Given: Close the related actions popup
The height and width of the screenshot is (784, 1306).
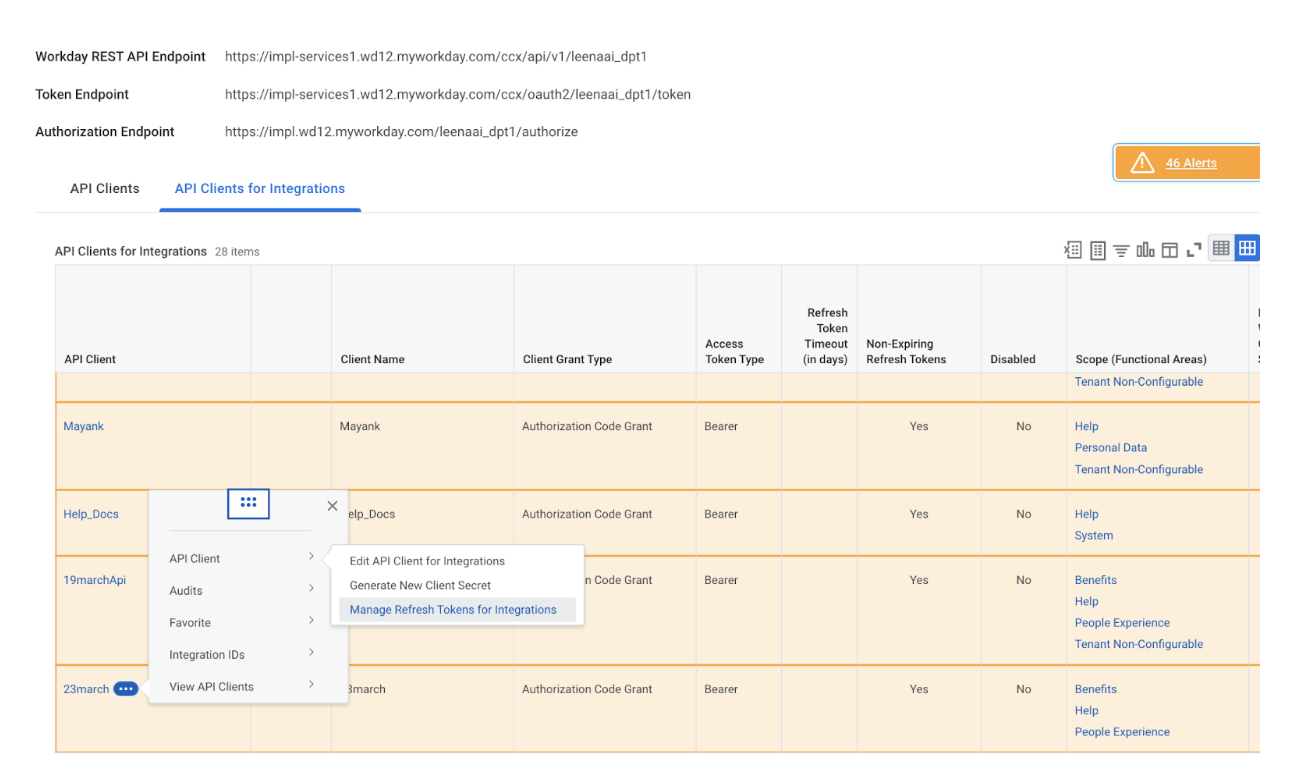Looking at the screenshot, I should click(332, 506).
